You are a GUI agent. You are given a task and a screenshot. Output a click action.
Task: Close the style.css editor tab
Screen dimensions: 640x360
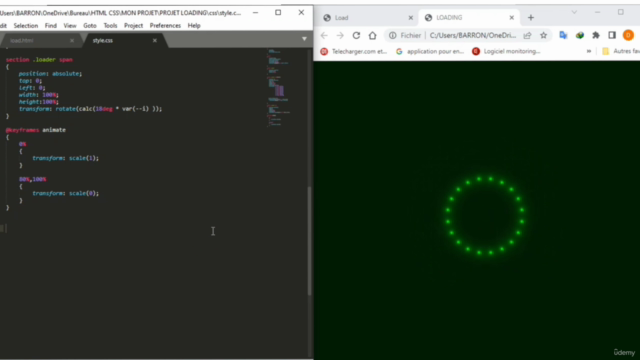155,40
